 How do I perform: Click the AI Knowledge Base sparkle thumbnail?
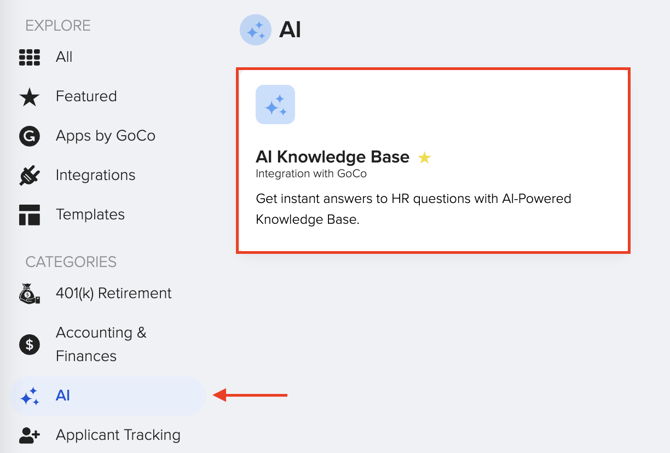pyautogui.click(x=275, y=105)
